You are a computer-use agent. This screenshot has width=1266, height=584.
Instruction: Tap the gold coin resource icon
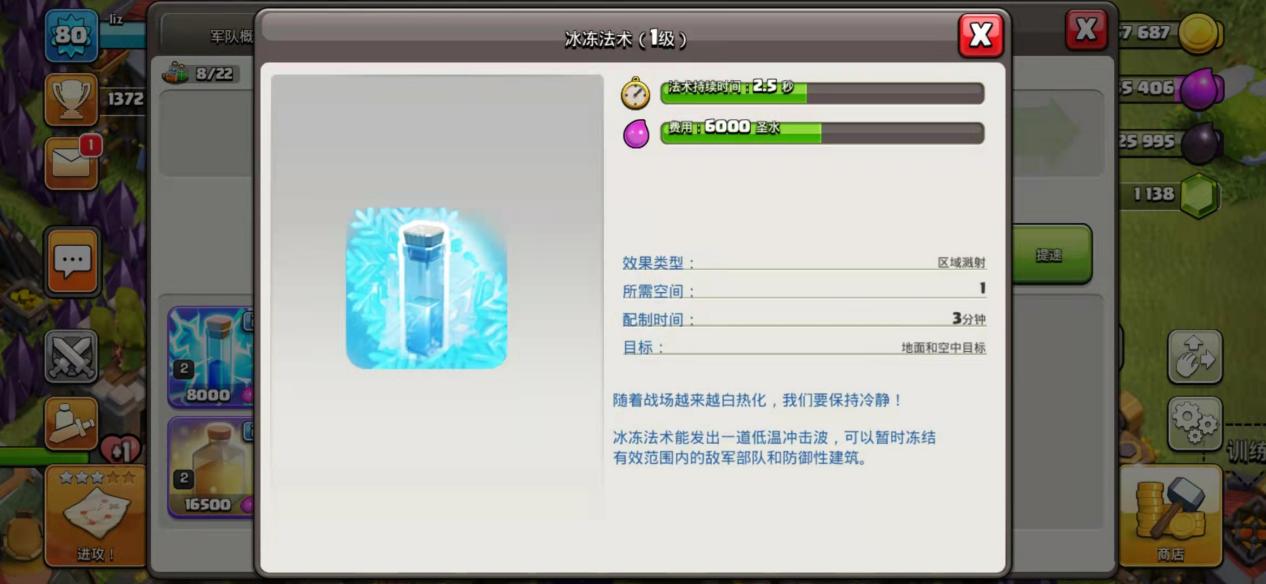[1200, 34]
